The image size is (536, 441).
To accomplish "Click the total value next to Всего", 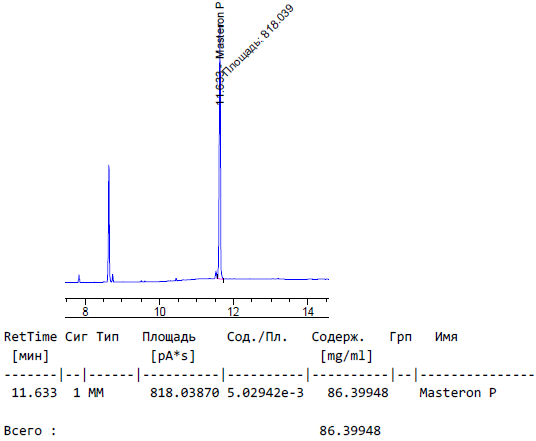I will pyautogui.click(x=350, y=431).
